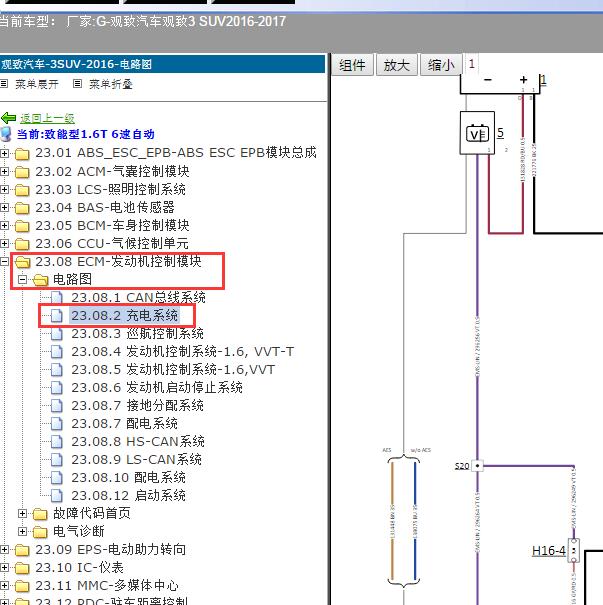
Task: Click the 23.10 IC folder icon
Action: tap(22, 568)
